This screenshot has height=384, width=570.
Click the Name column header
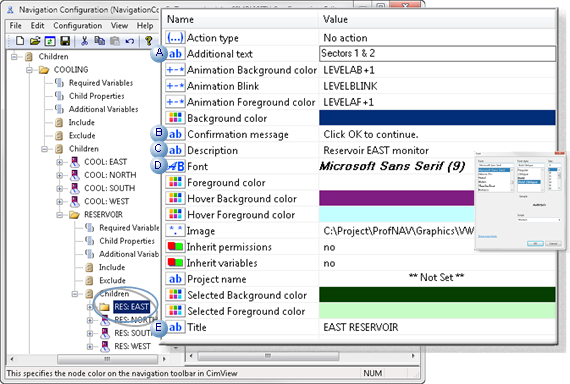240,19
